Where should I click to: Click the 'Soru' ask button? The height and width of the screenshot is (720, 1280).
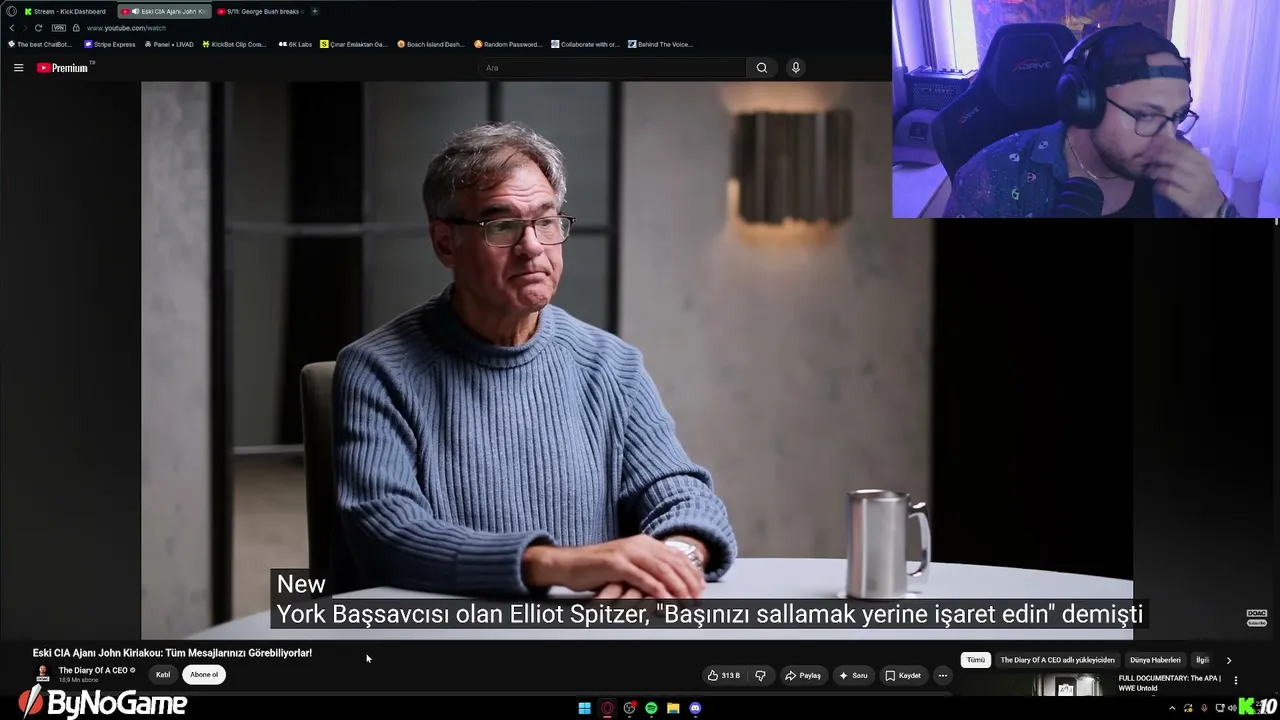point(852,676)
